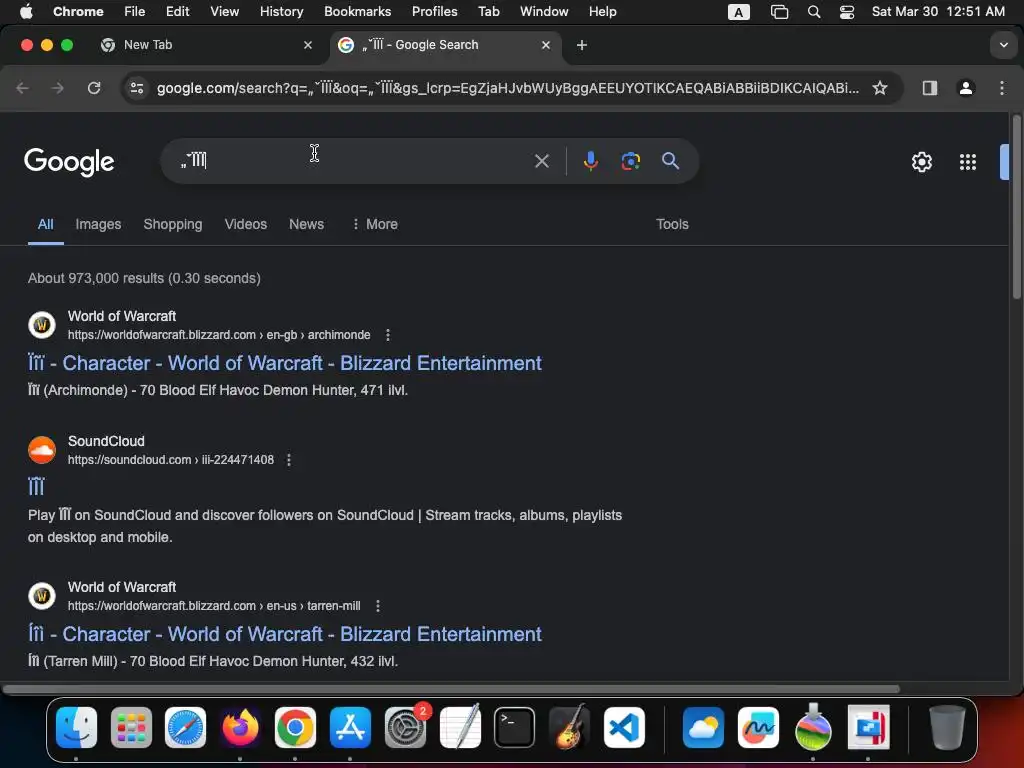Open Spotlight search in menu bar
1024x768 pixels.
coord(814,11)
